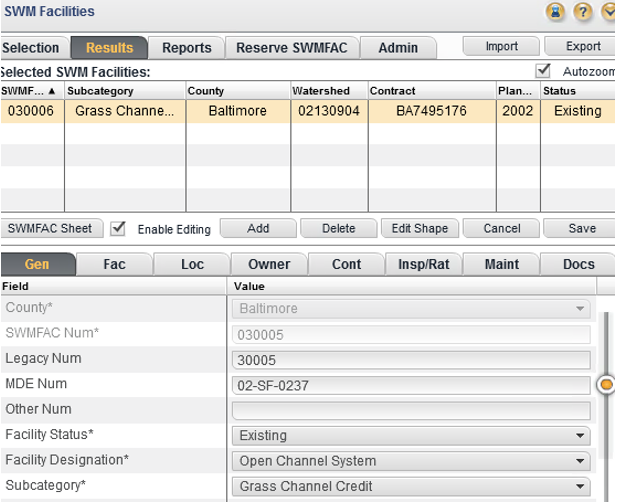The height and width of the screenshot is (504, 619).
Task: Sort by the SWMF column header
Action: (32, 91)
